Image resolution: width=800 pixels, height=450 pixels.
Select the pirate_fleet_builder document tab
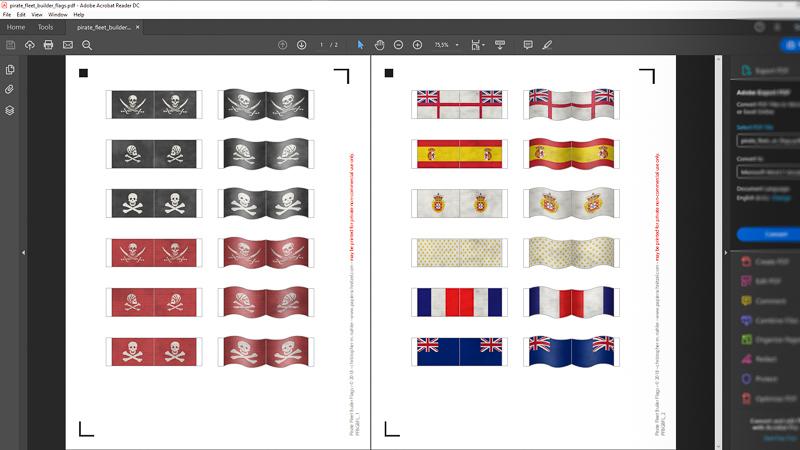point(104,27)
